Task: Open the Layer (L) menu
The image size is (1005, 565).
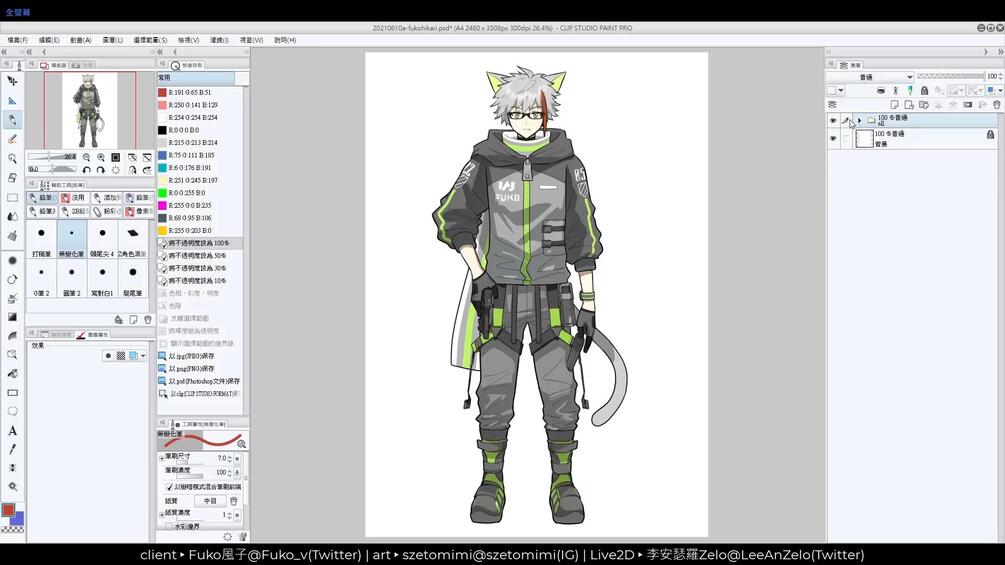Action: (x=113, y=40)
